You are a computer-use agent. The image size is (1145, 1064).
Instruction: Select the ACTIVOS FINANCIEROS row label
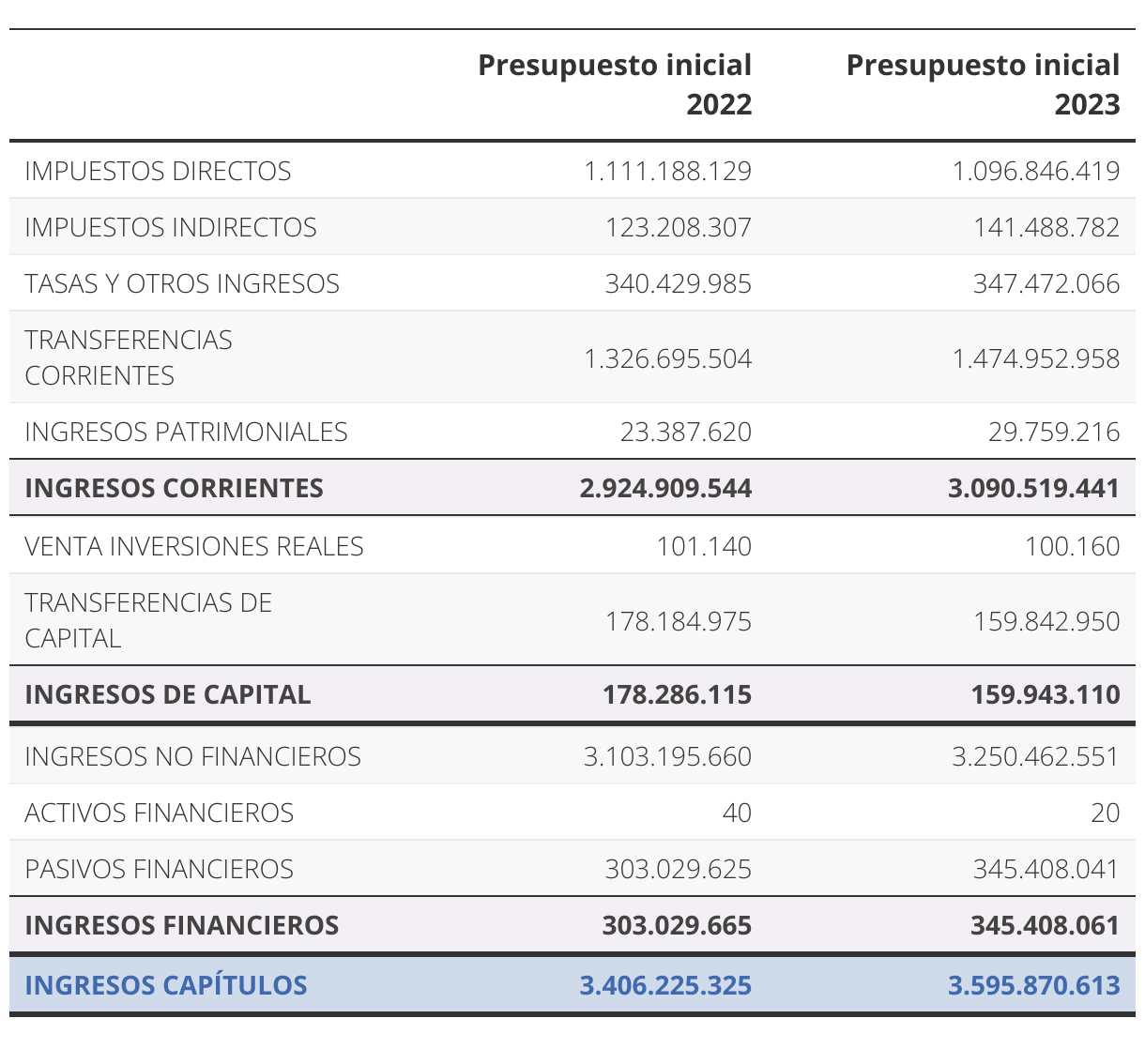coord(159,813)
